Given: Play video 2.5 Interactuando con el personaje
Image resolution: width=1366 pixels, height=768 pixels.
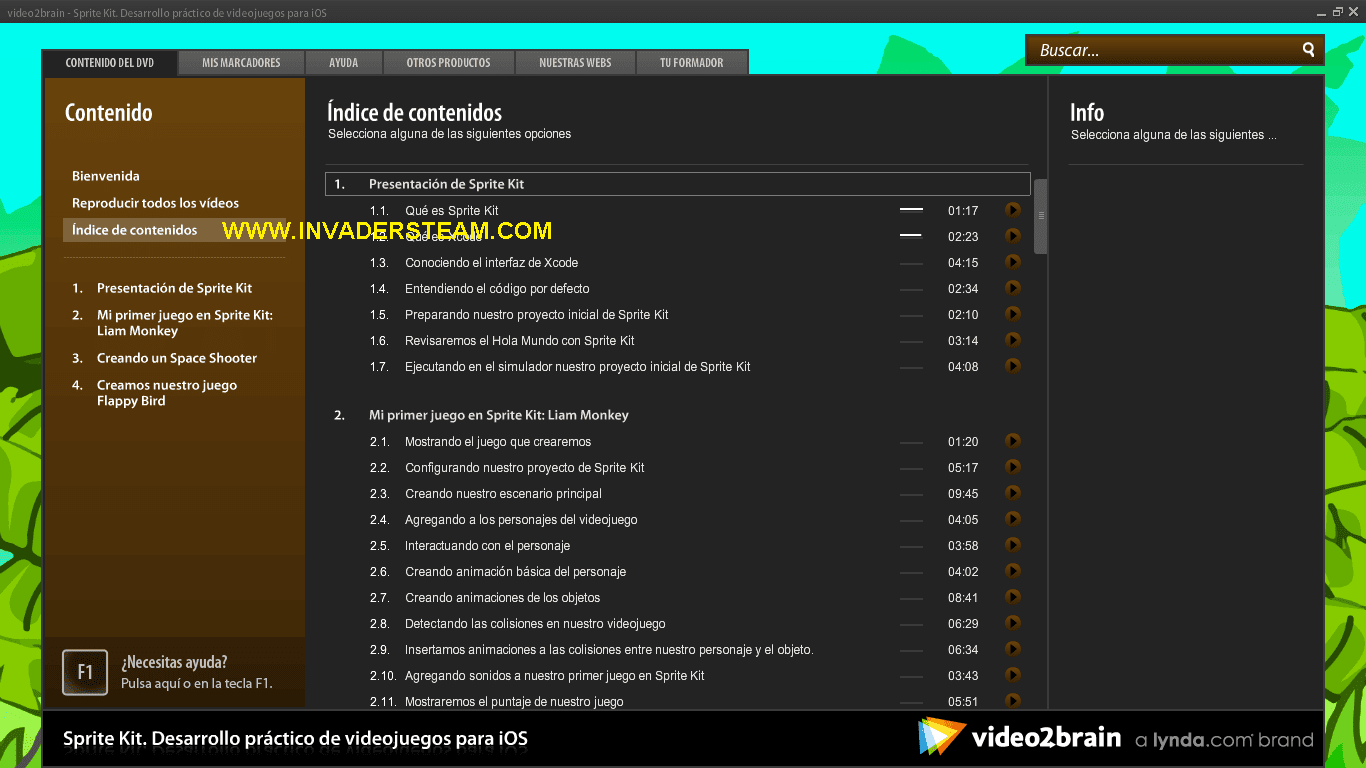Looking at the screenshot, I should (1013, 545).
